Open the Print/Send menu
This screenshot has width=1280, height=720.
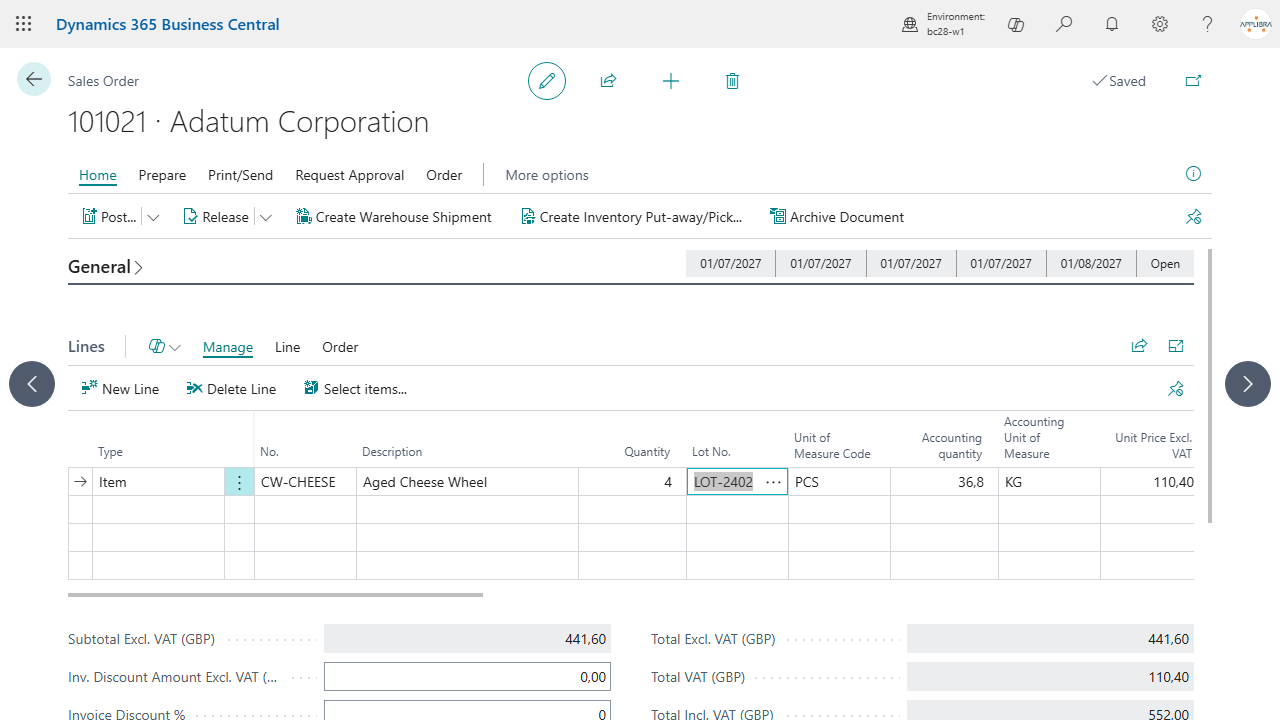[240, 175]
